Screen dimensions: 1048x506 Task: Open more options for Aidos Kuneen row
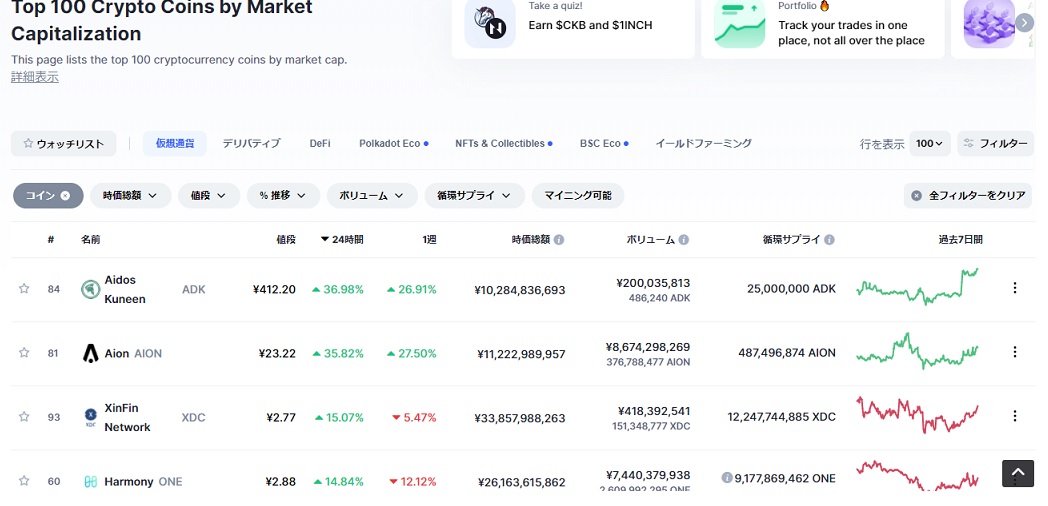tap(1015, 287)
